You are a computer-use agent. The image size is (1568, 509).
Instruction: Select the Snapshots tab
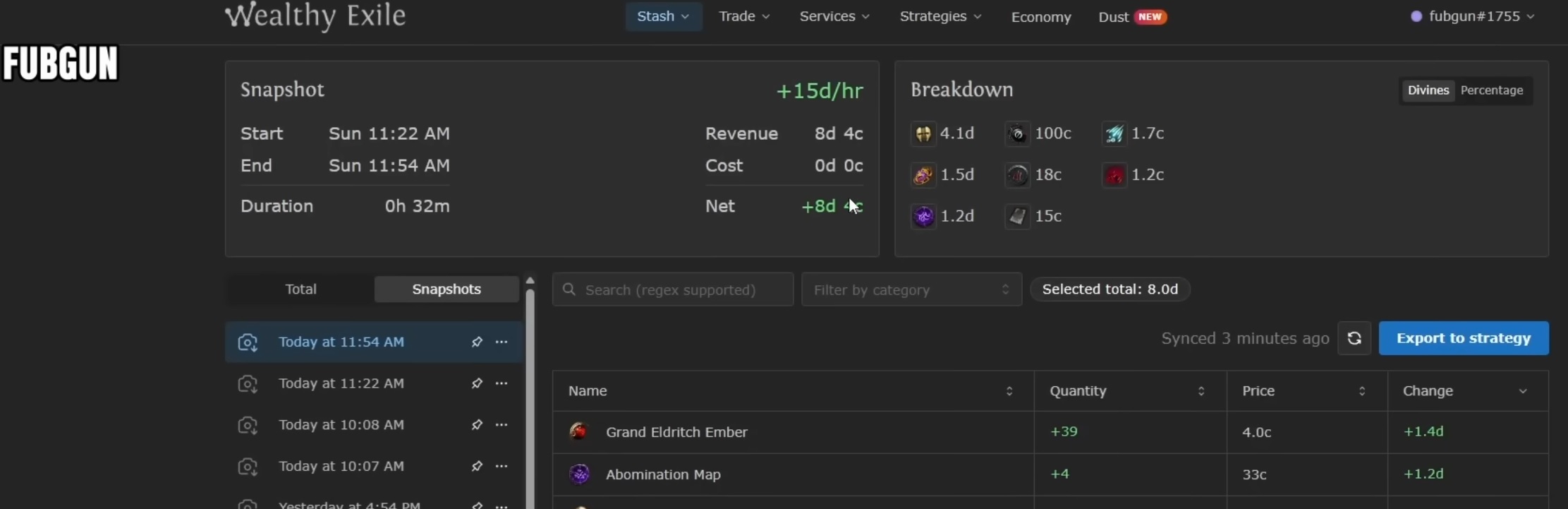coord(446,289)
